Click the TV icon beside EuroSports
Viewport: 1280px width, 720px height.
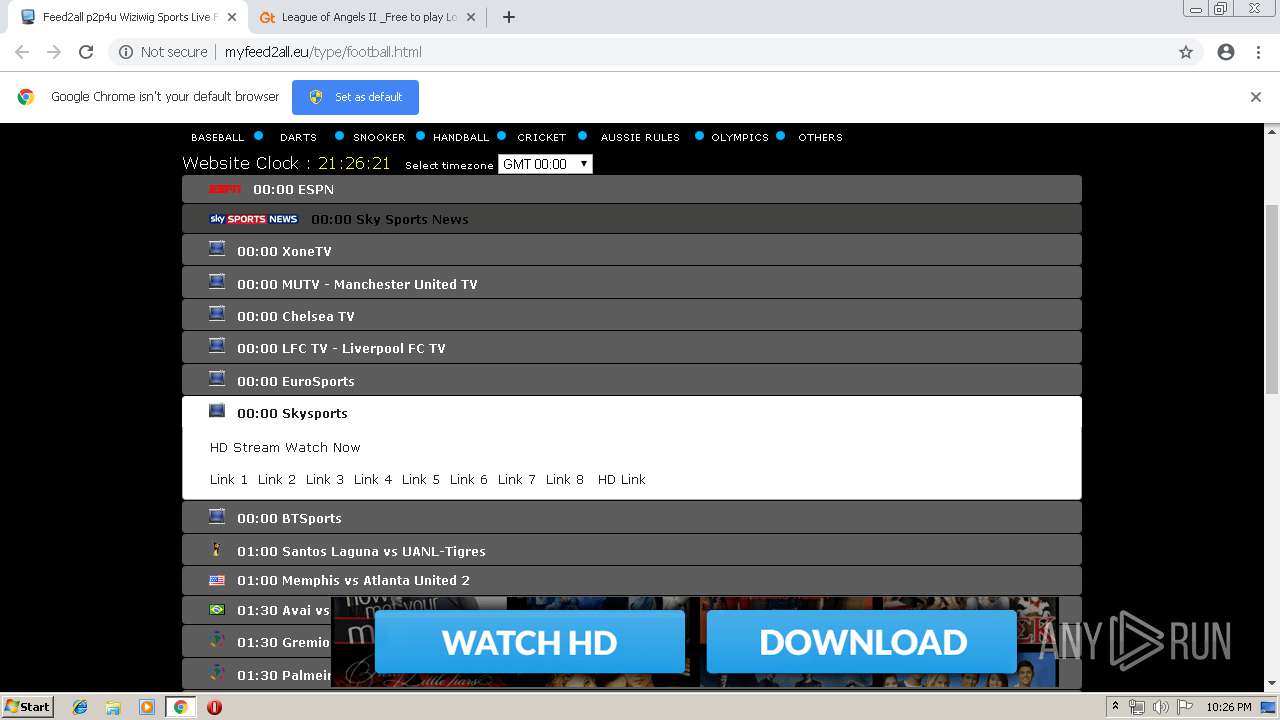click(217, 379)
